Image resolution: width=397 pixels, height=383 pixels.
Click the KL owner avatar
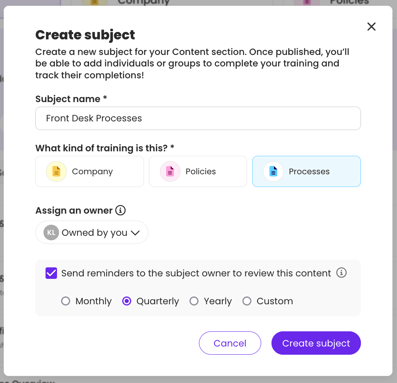tap(51, 232)
